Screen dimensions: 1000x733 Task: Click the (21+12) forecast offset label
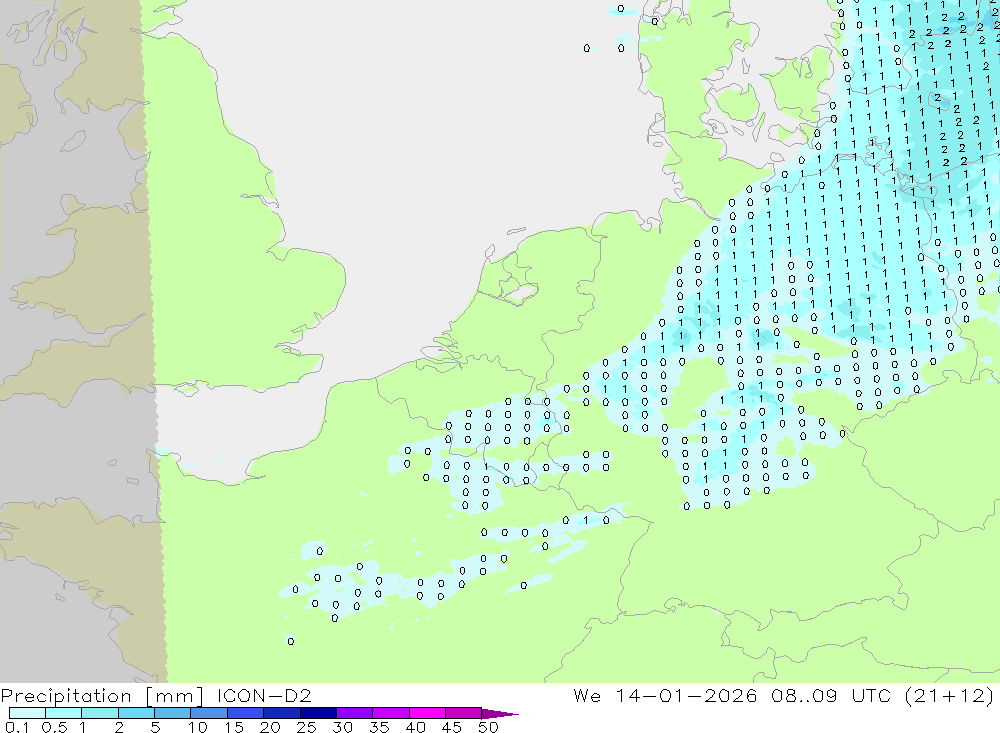coord(950,695)
